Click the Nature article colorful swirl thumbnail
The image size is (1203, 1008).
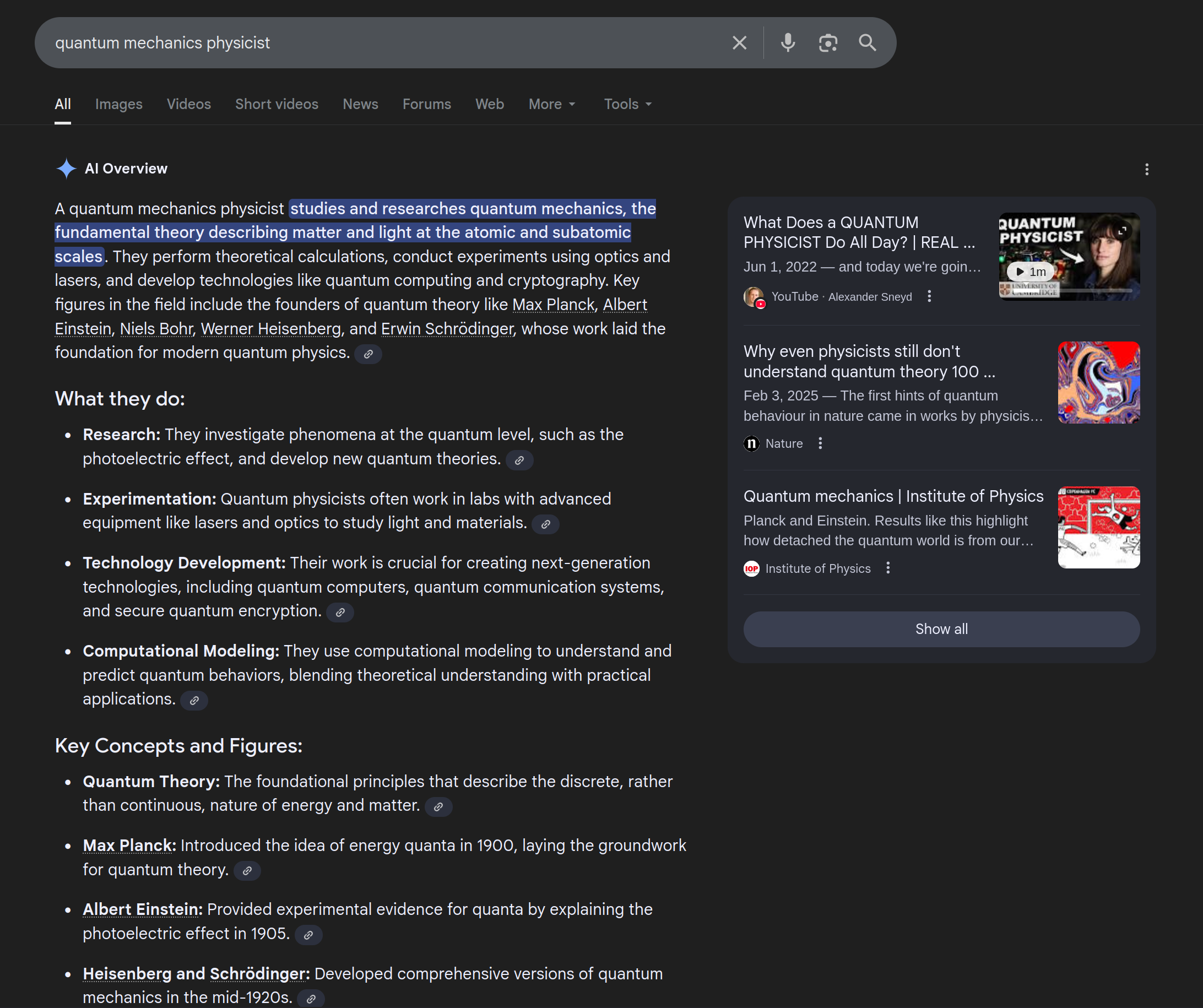[x=1098, y=383]
